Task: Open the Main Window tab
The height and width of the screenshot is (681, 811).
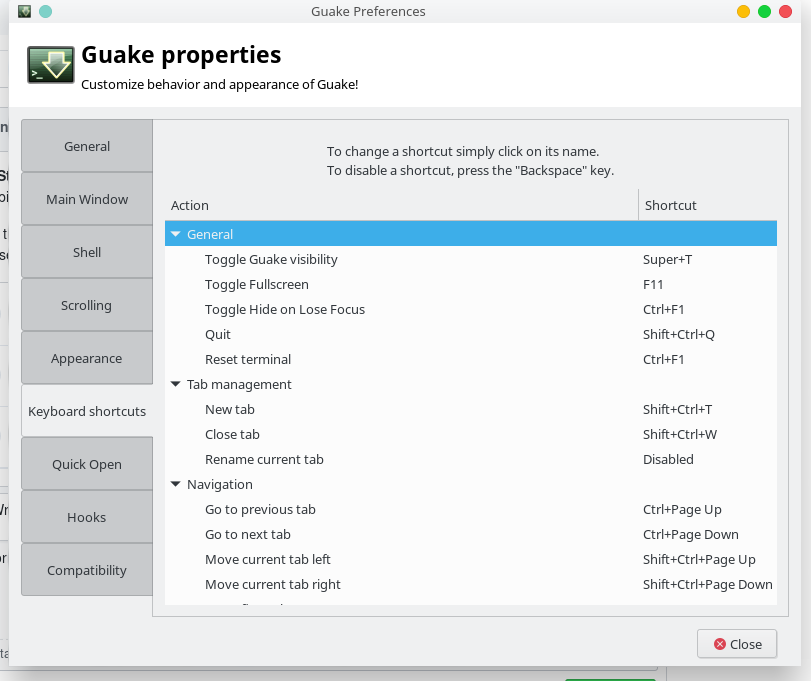Action: pos(87,199)
